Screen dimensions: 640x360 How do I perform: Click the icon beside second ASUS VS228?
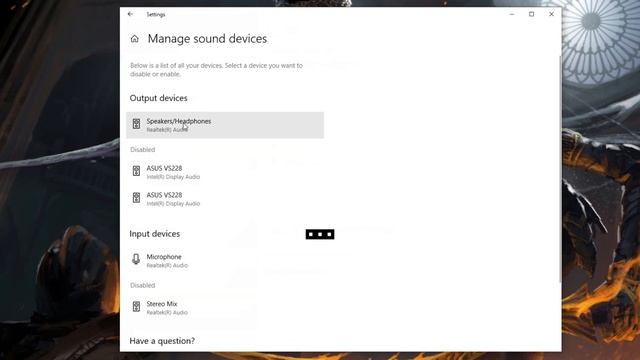[136, 198]
